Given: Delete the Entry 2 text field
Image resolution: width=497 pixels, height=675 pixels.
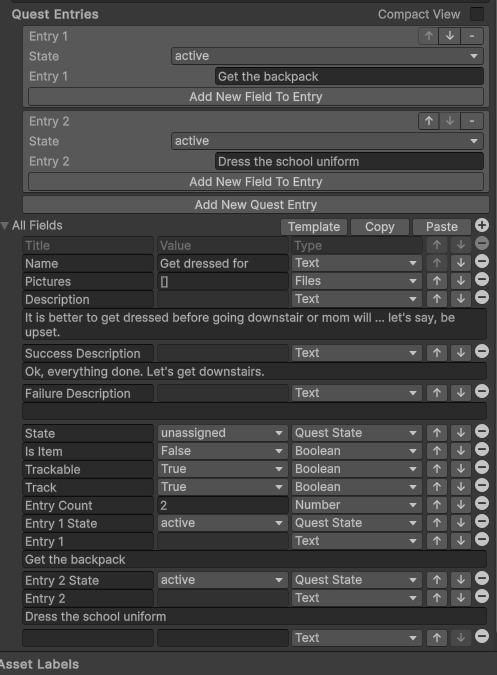Looking at the screenshot, I should click(x=482, y=596).
